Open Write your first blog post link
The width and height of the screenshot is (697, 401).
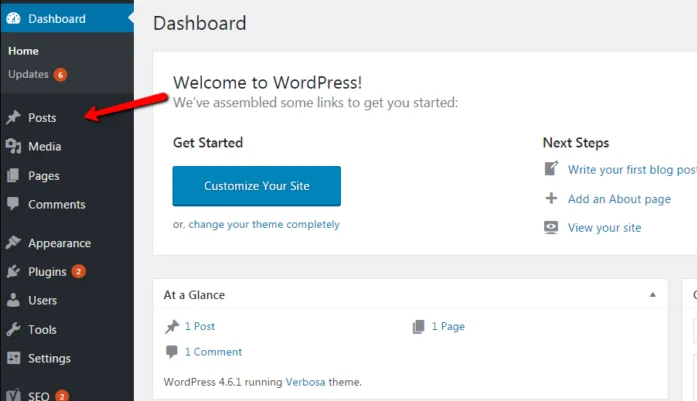[x=632, y=169]
